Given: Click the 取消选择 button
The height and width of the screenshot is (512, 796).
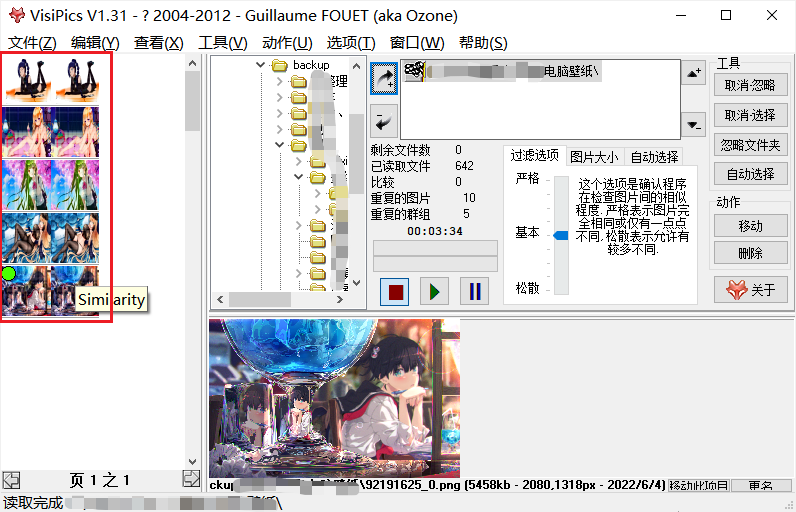Looking at the screenshot, I should 750,115.
